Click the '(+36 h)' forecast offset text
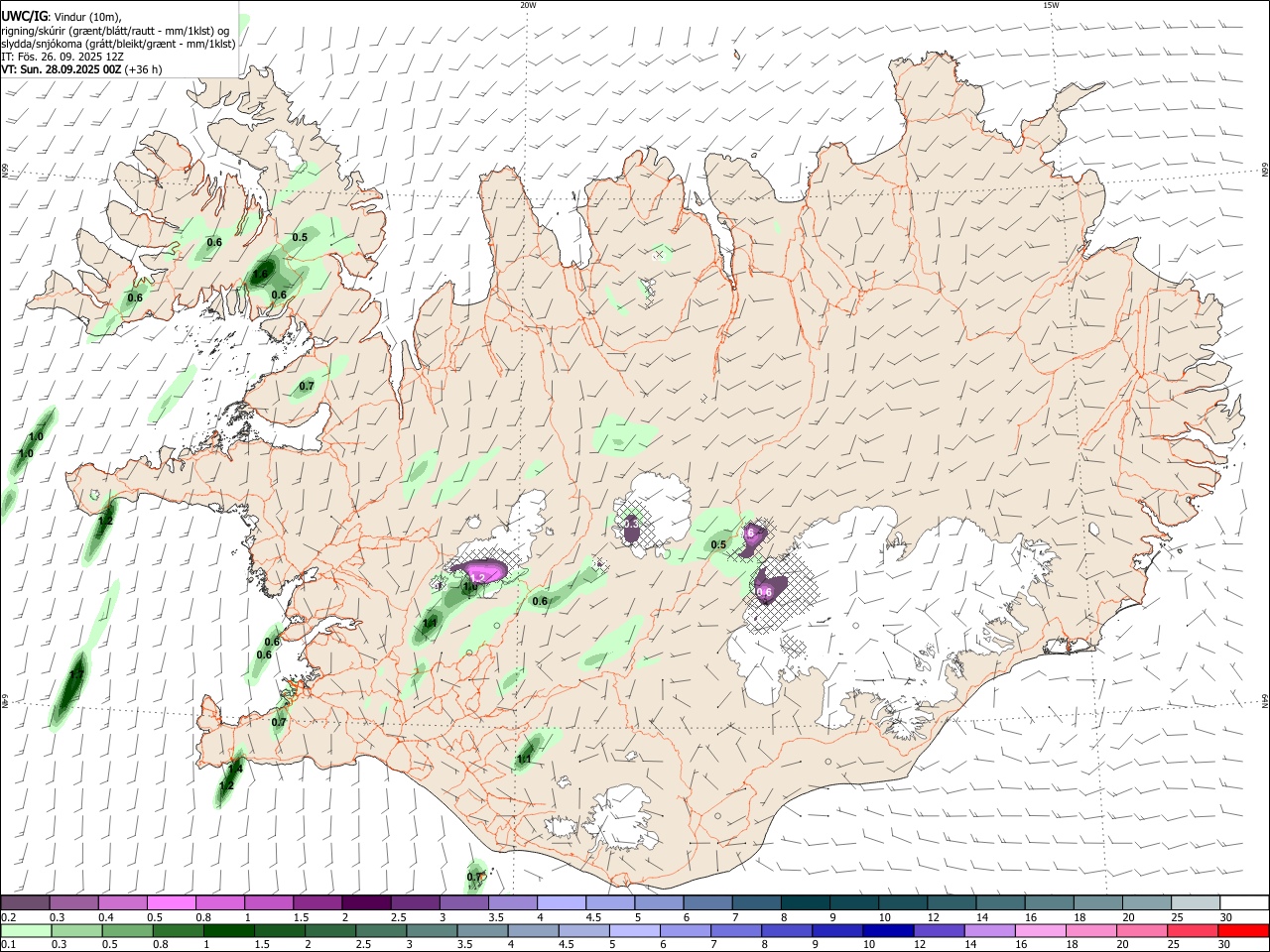The image size is (1270, 952). pyautogui.click(x=143, y=69)
